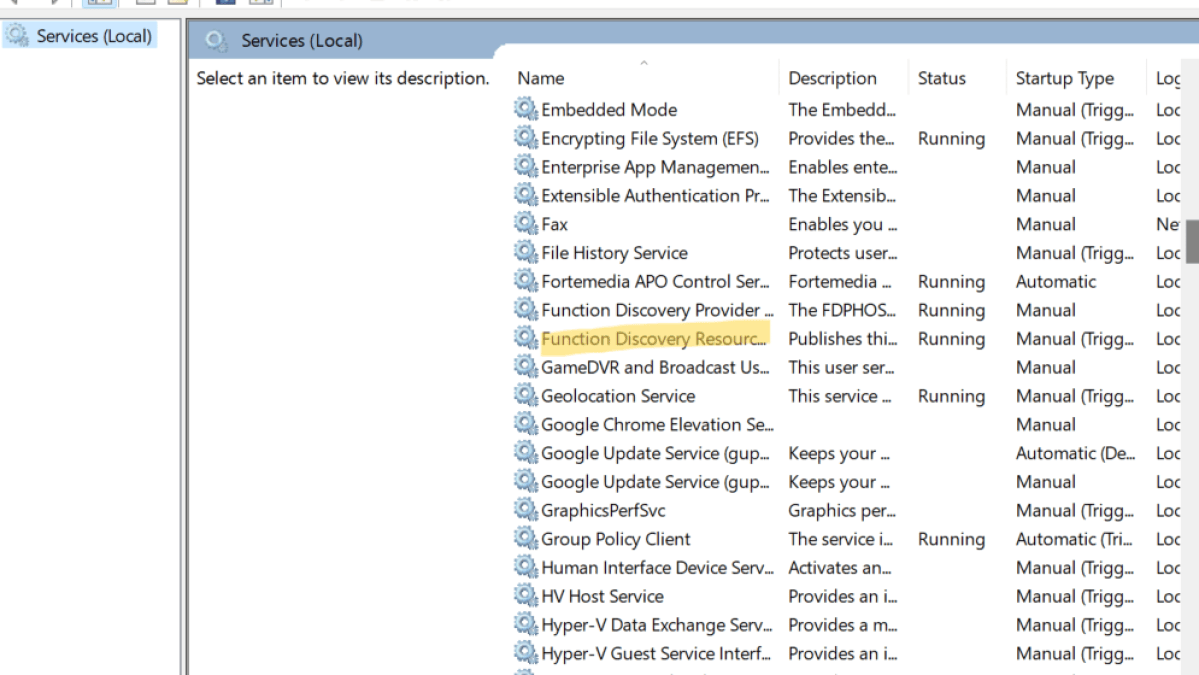Click the gear icon beside Embedded Mode
Viewport: 1199px width, 675px height.
[x=525, y=109]
